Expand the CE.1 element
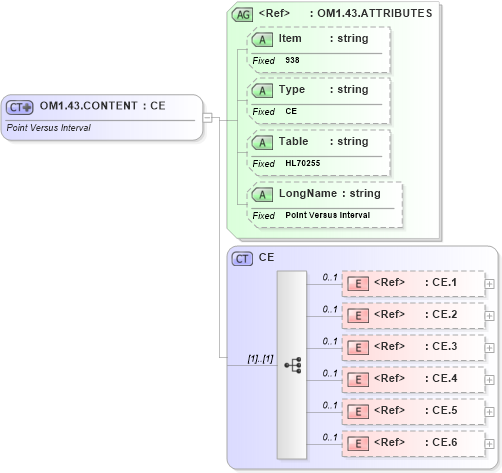Screen dimensions: 502x473 [x=489, y=284]
